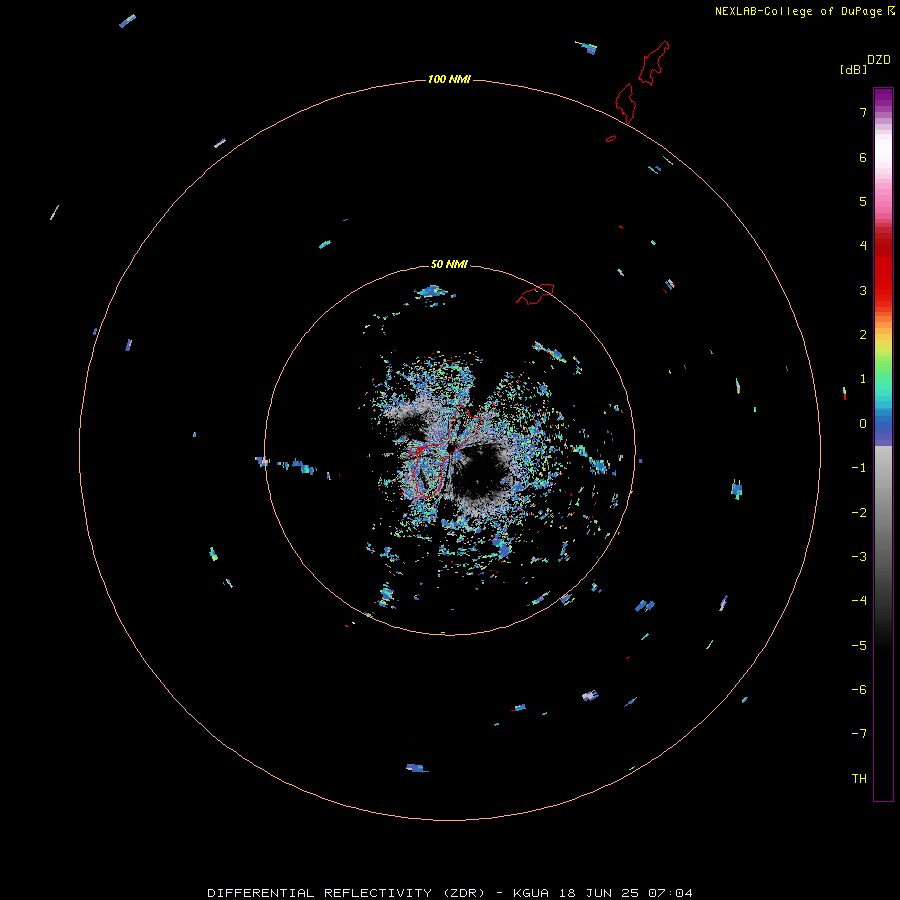
Task: Click the '50 NMI' range ring label
Action: coord(449,264)
